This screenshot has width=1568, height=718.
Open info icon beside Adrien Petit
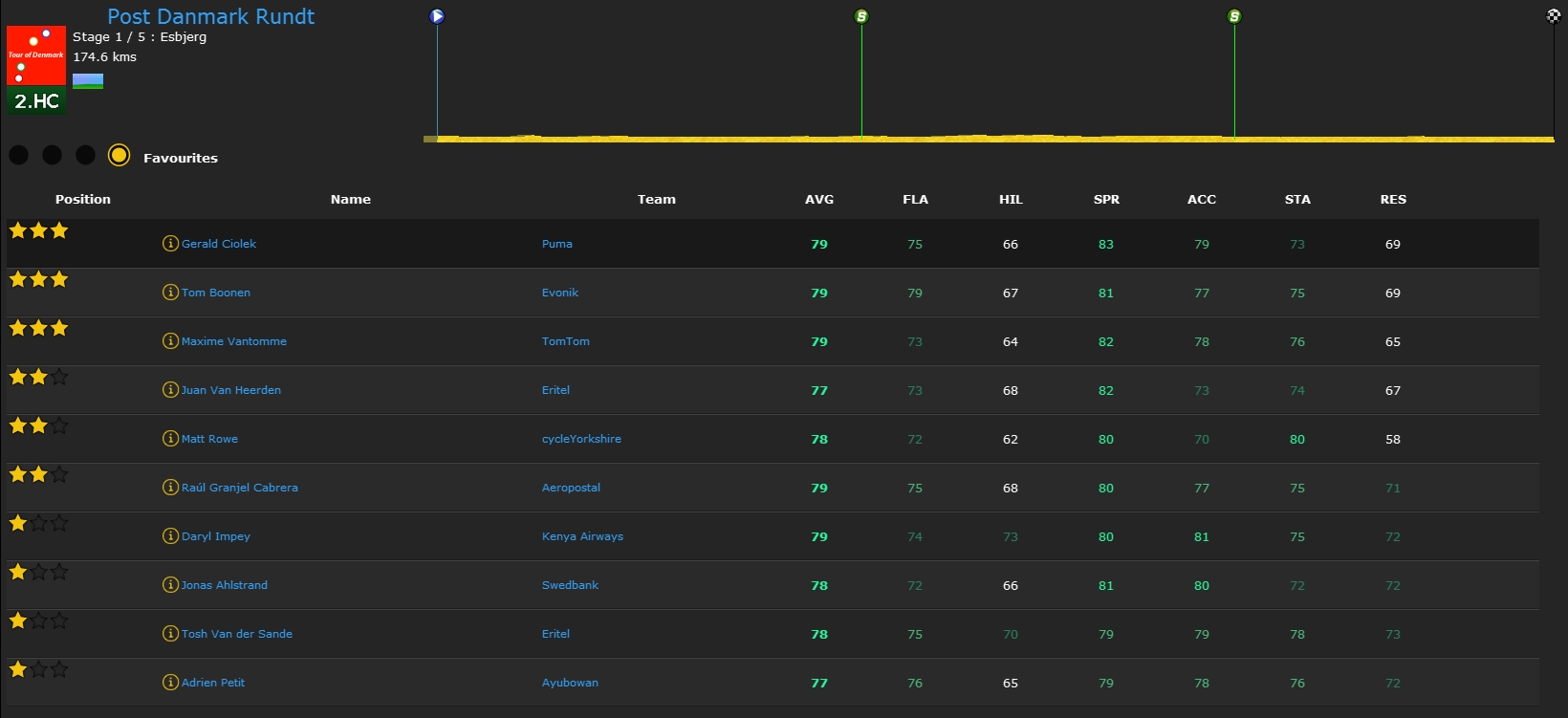[170, 683]
